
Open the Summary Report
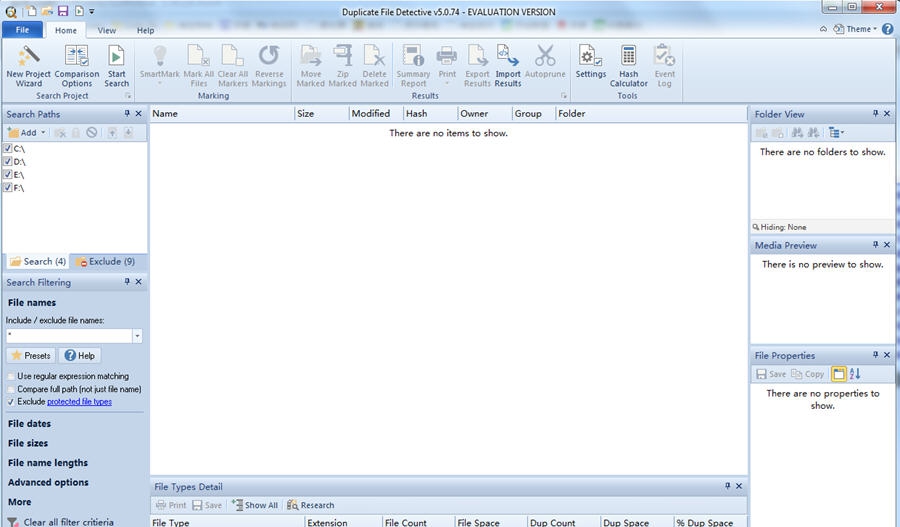click(x=413, y=66)
